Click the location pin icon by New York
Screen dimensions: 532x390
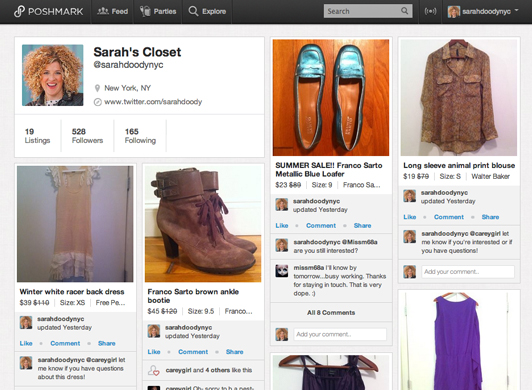(97, 88)
